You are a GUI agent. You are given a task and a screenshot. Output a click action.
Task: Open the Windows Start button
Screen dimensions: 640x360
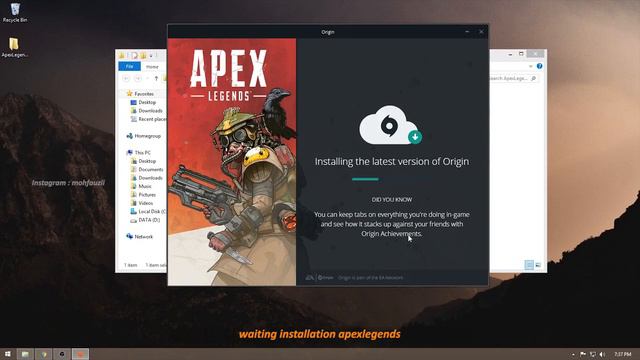click(7, 354)
